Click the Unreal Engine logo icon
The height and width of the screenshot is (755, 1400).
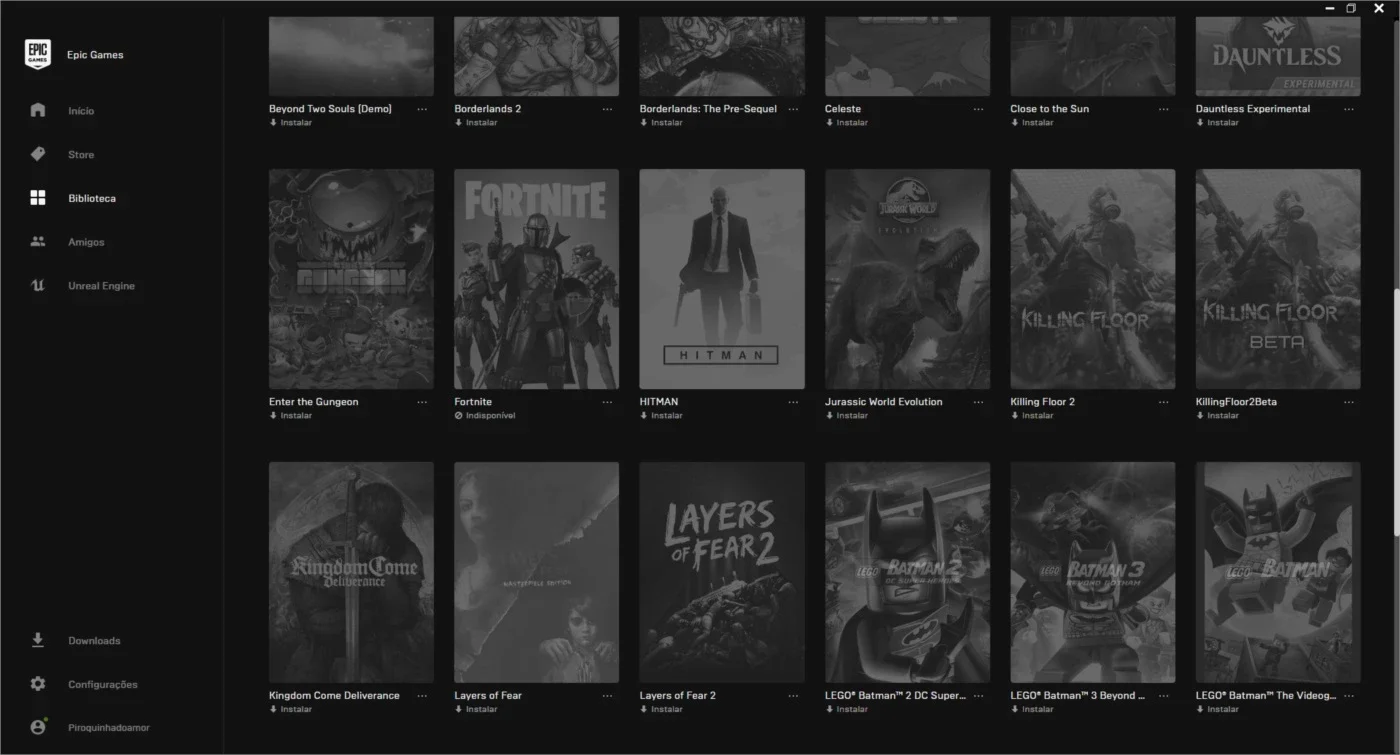click(x=38, y=285)
